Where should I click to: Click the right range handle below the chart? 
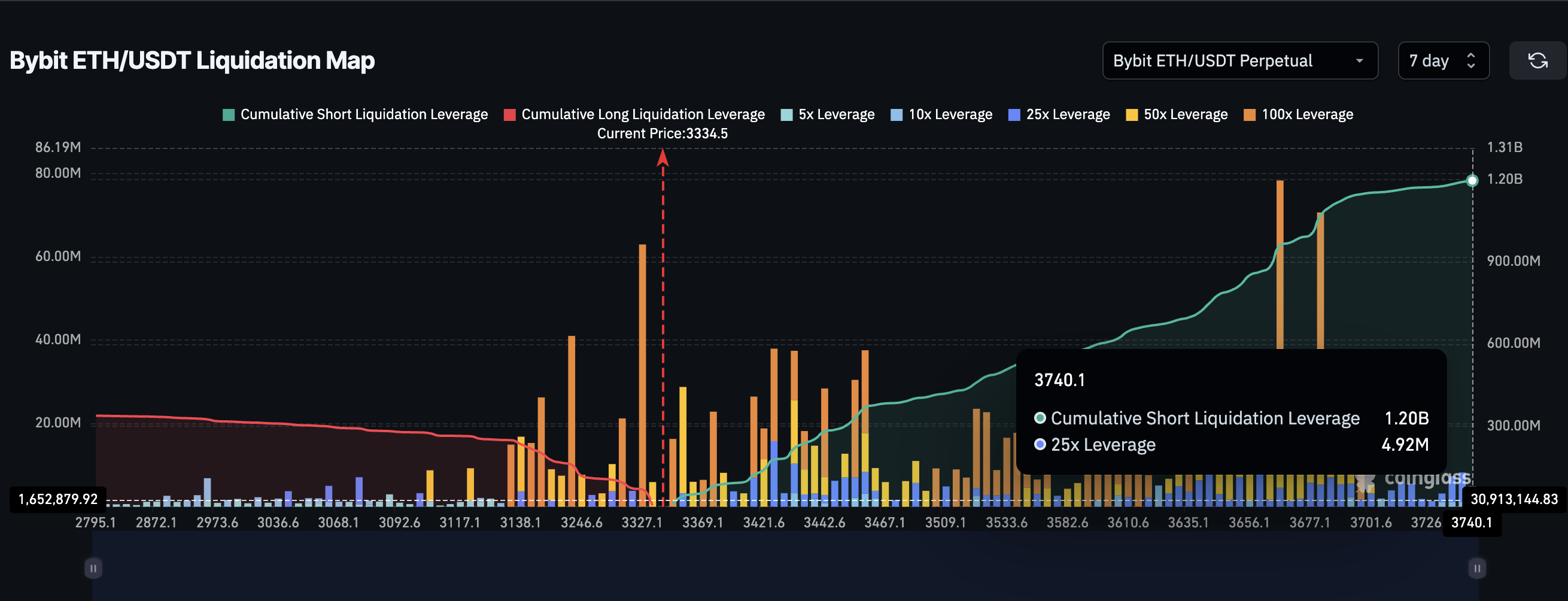pyautogui.click(x=1476, y=567)
